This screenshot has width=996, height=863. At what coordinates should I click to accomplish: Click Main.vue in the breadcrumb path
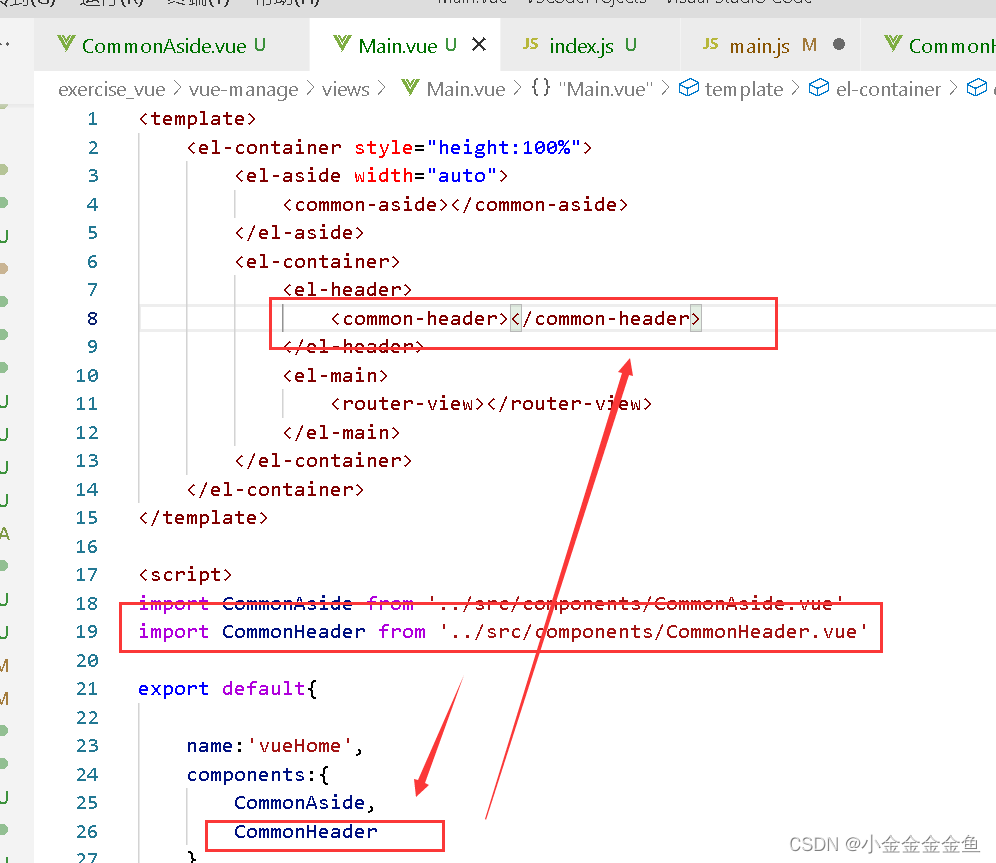tap(466, 89)
